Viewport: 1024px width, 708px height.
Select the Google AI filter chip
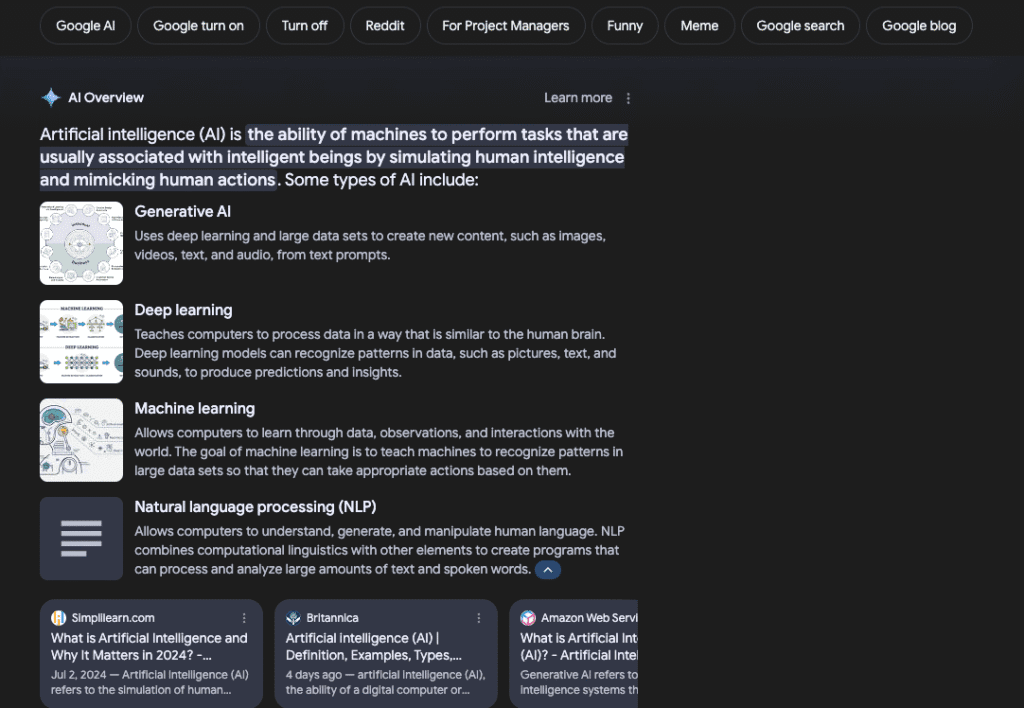tap(85, 26)
